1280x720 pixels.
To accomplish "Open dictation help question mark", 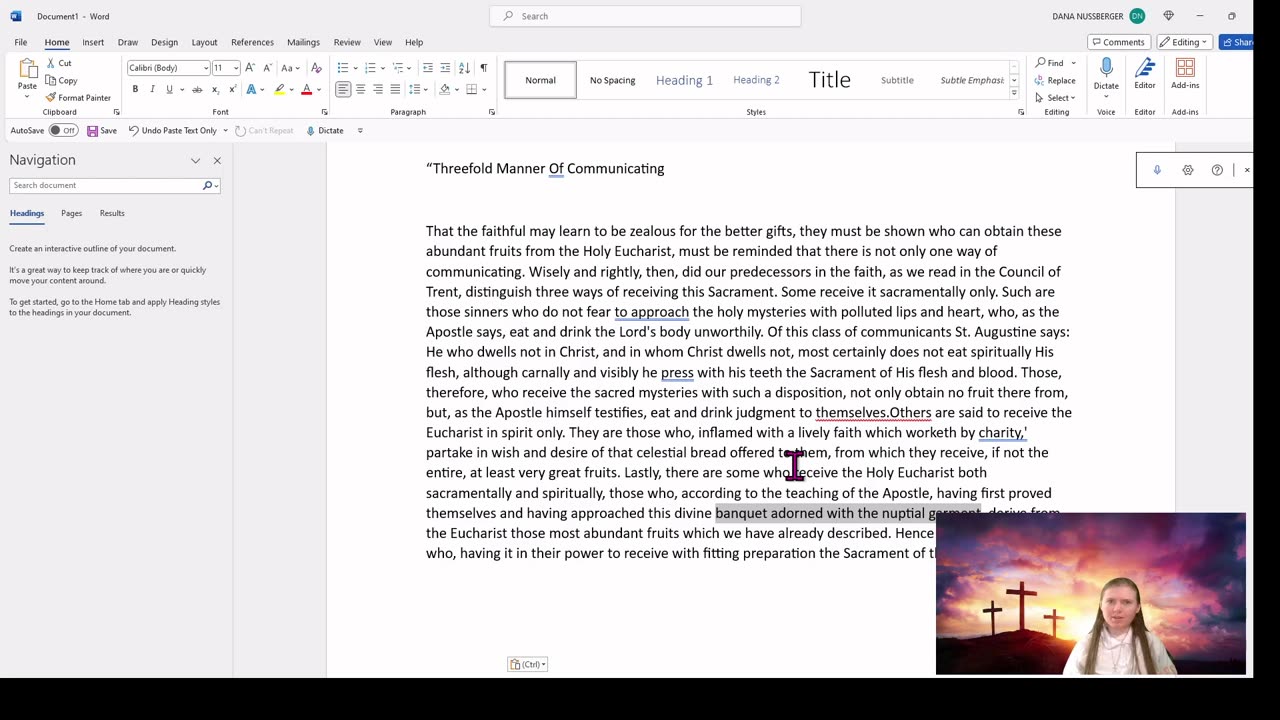I will point(1217,170).
